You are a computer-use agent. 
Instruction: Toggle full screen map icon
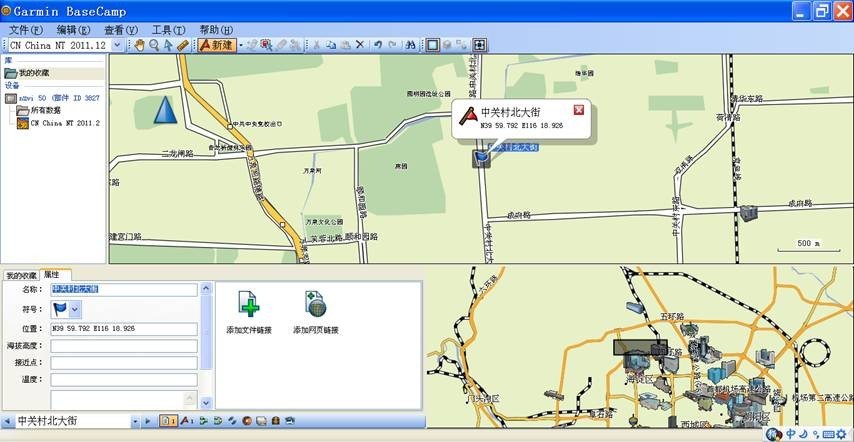479,45
